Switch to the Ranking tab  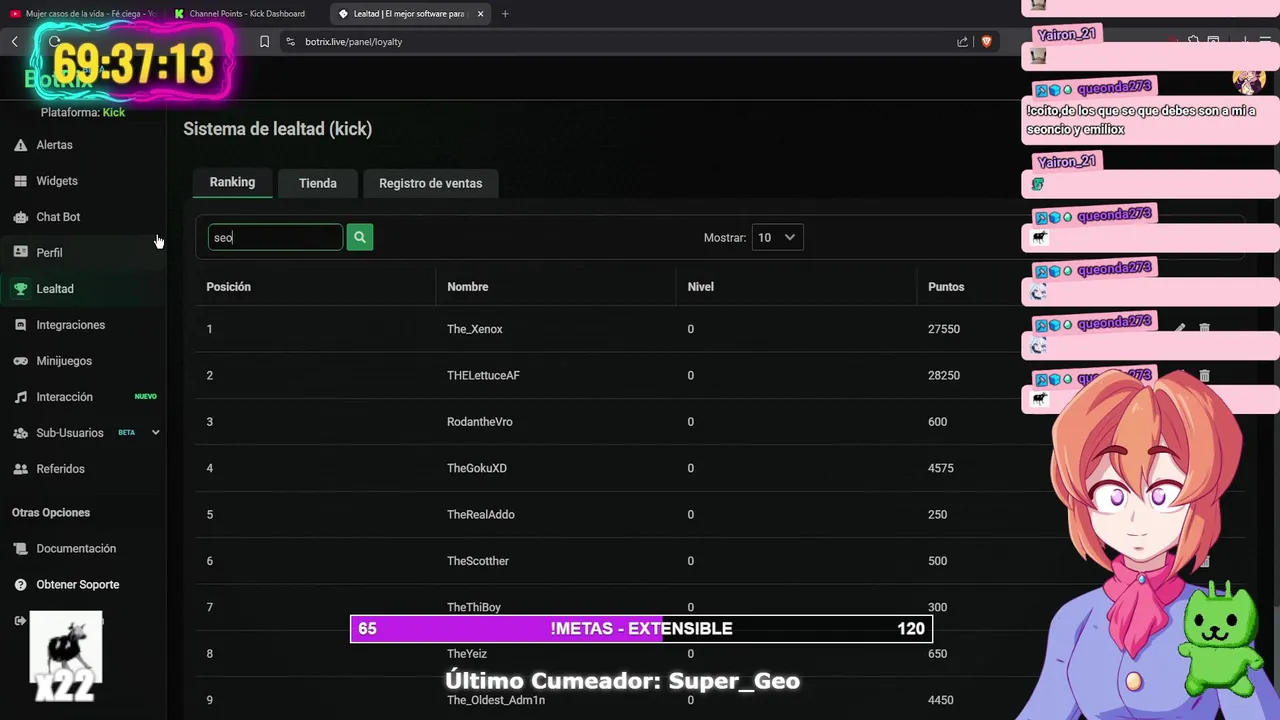point(232,182)
